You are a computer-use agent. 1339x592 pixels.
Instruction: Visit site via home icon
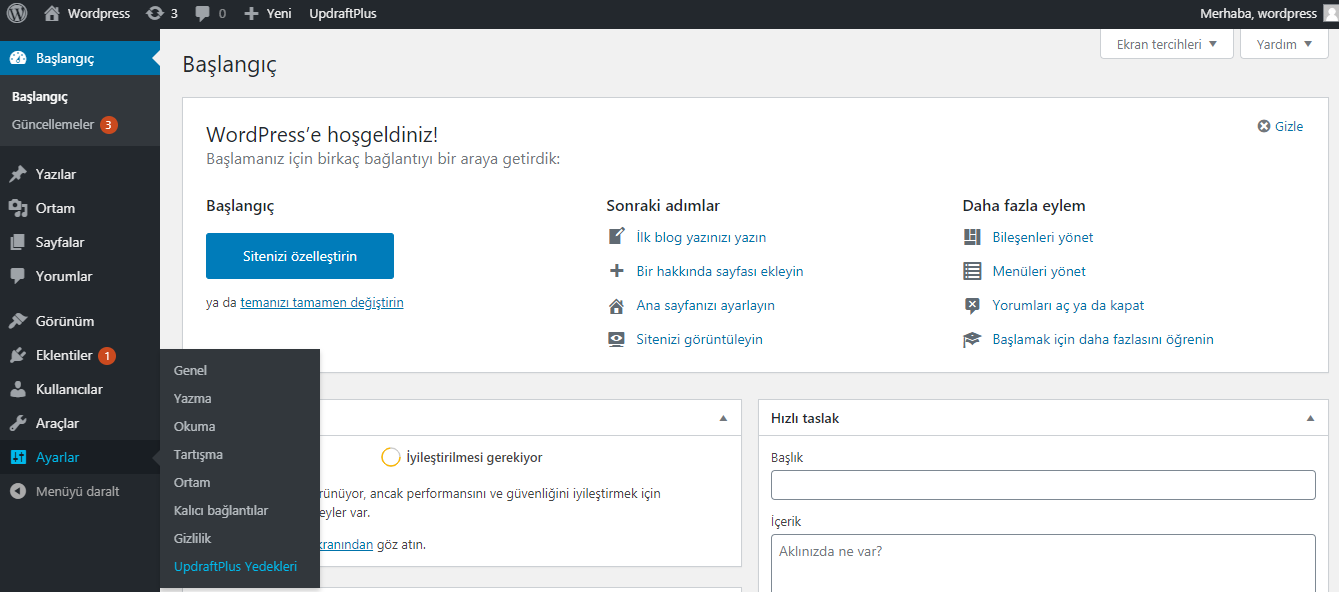pos(52,14)
